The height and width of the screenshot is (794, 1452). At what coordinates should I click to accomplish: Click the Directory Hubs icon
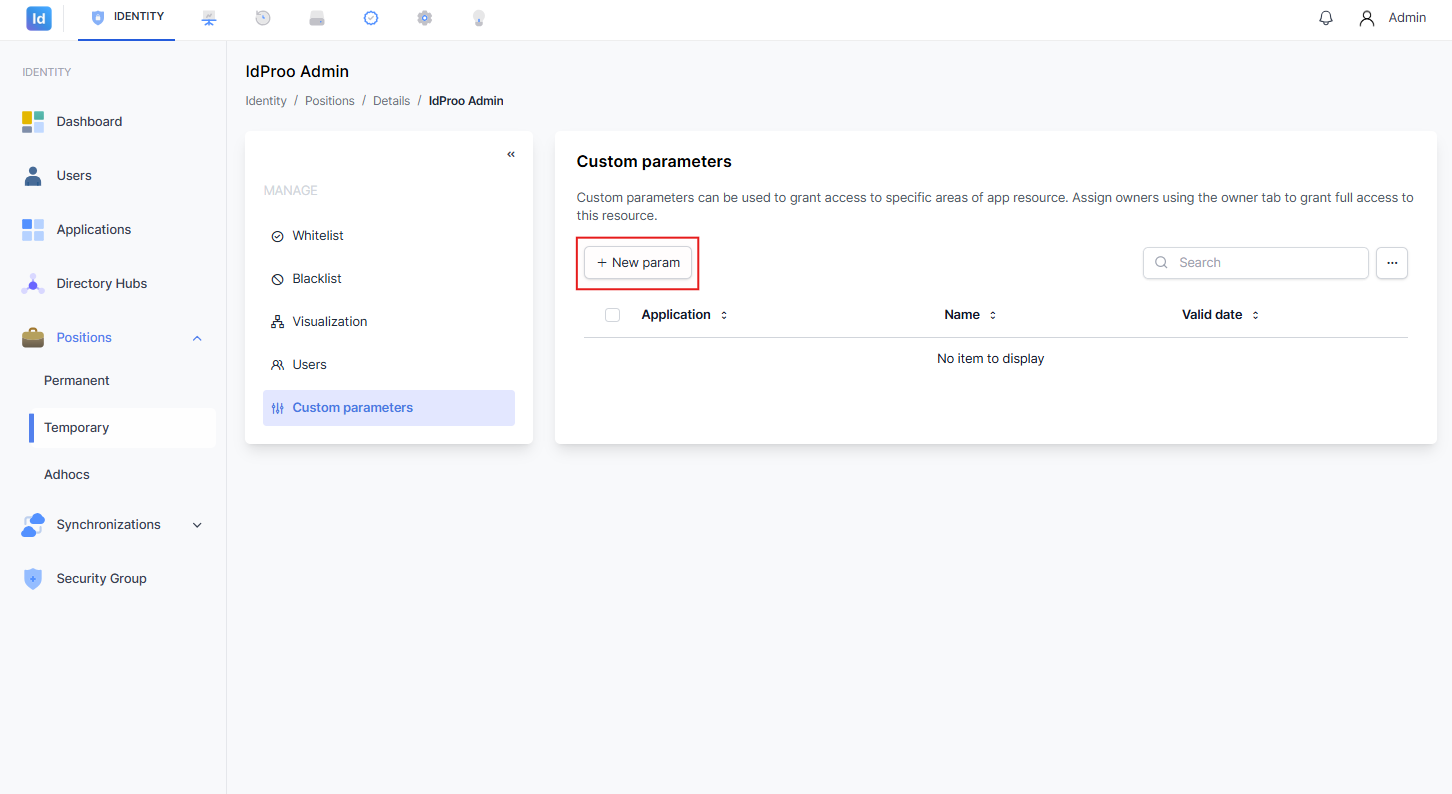tap(33, 284)
